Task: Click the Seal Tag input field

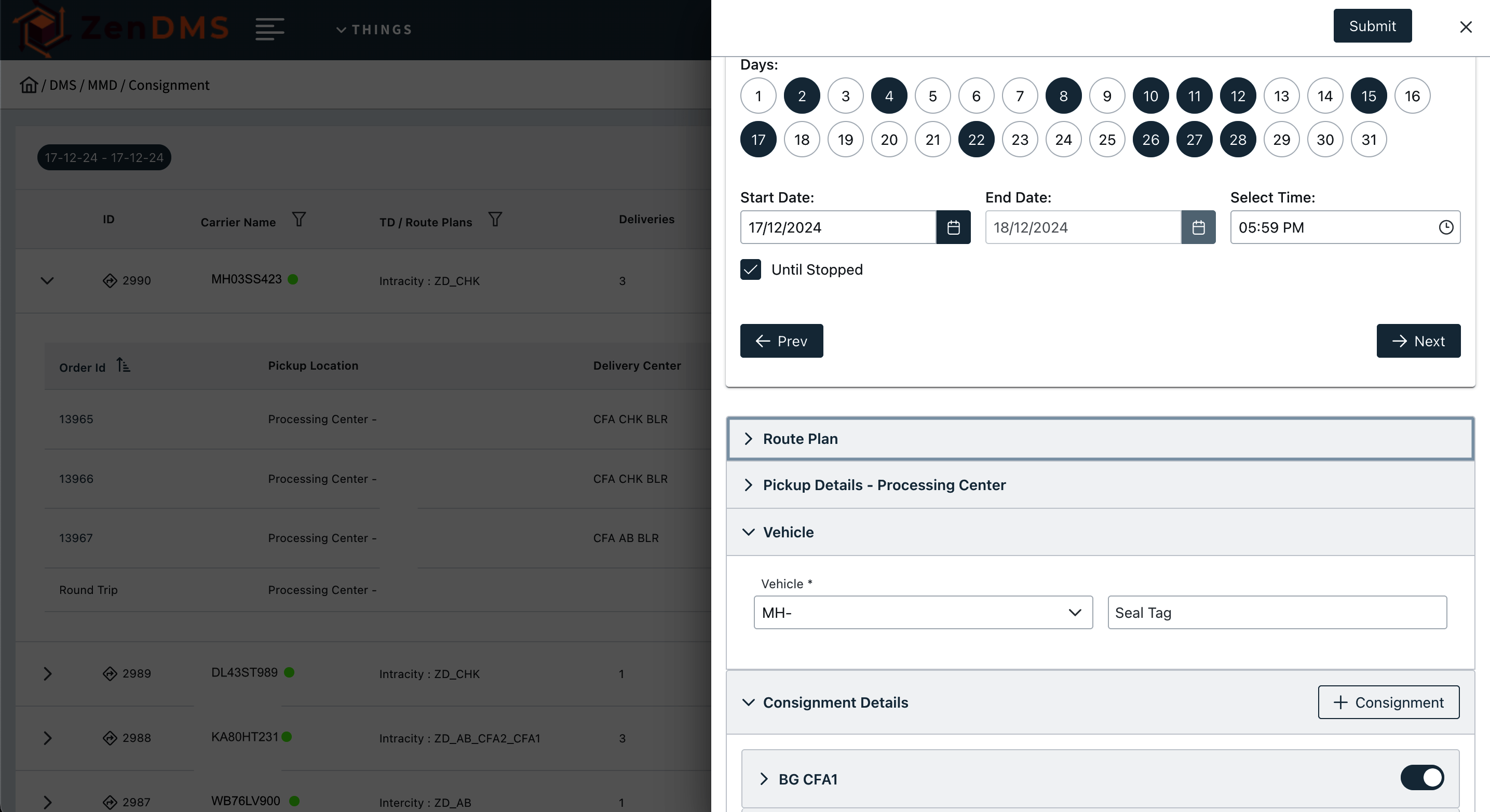Action: click(1277, 613)
